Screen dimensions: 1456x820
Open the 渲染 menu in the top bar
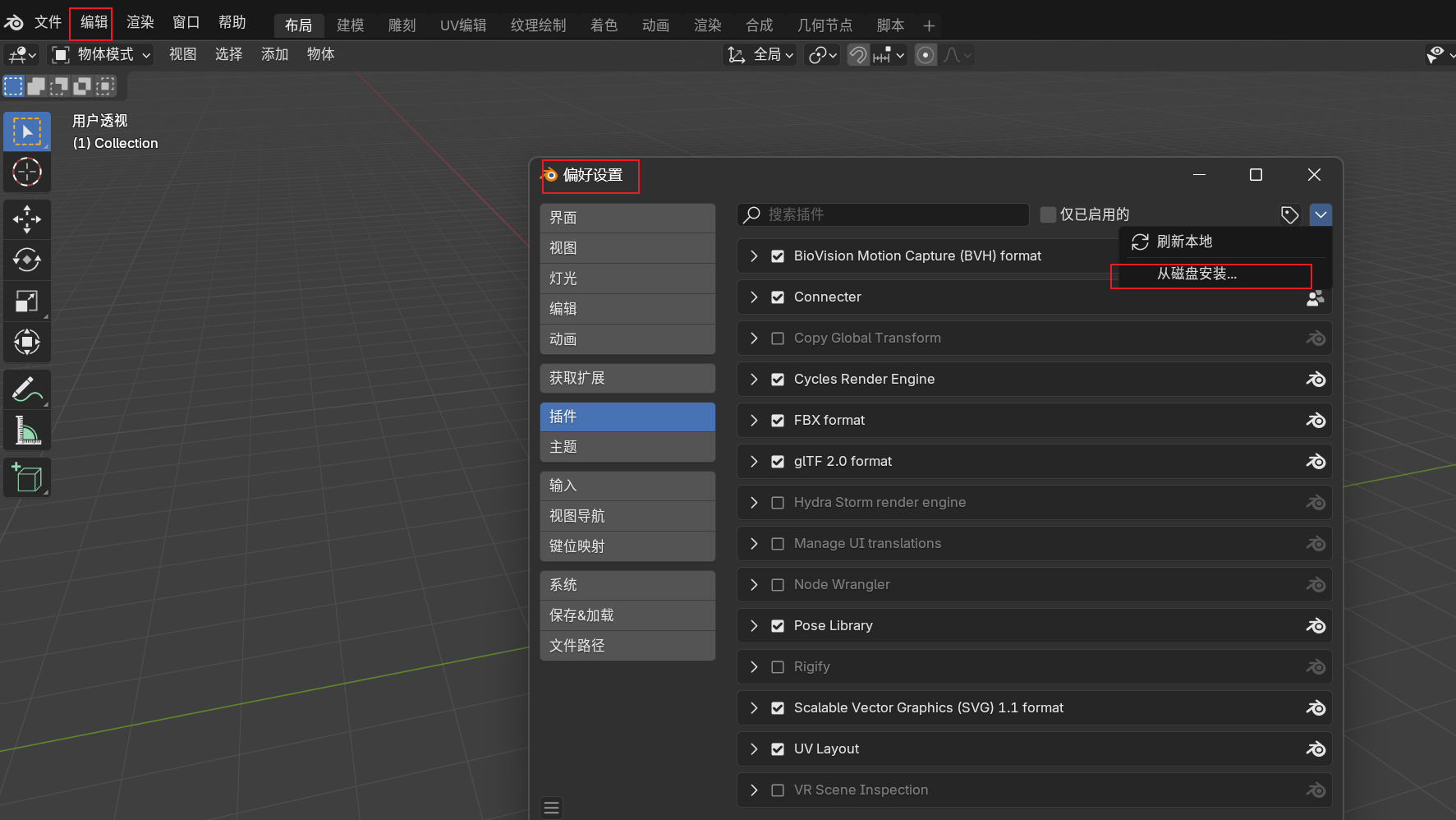(x=139, y=22)
